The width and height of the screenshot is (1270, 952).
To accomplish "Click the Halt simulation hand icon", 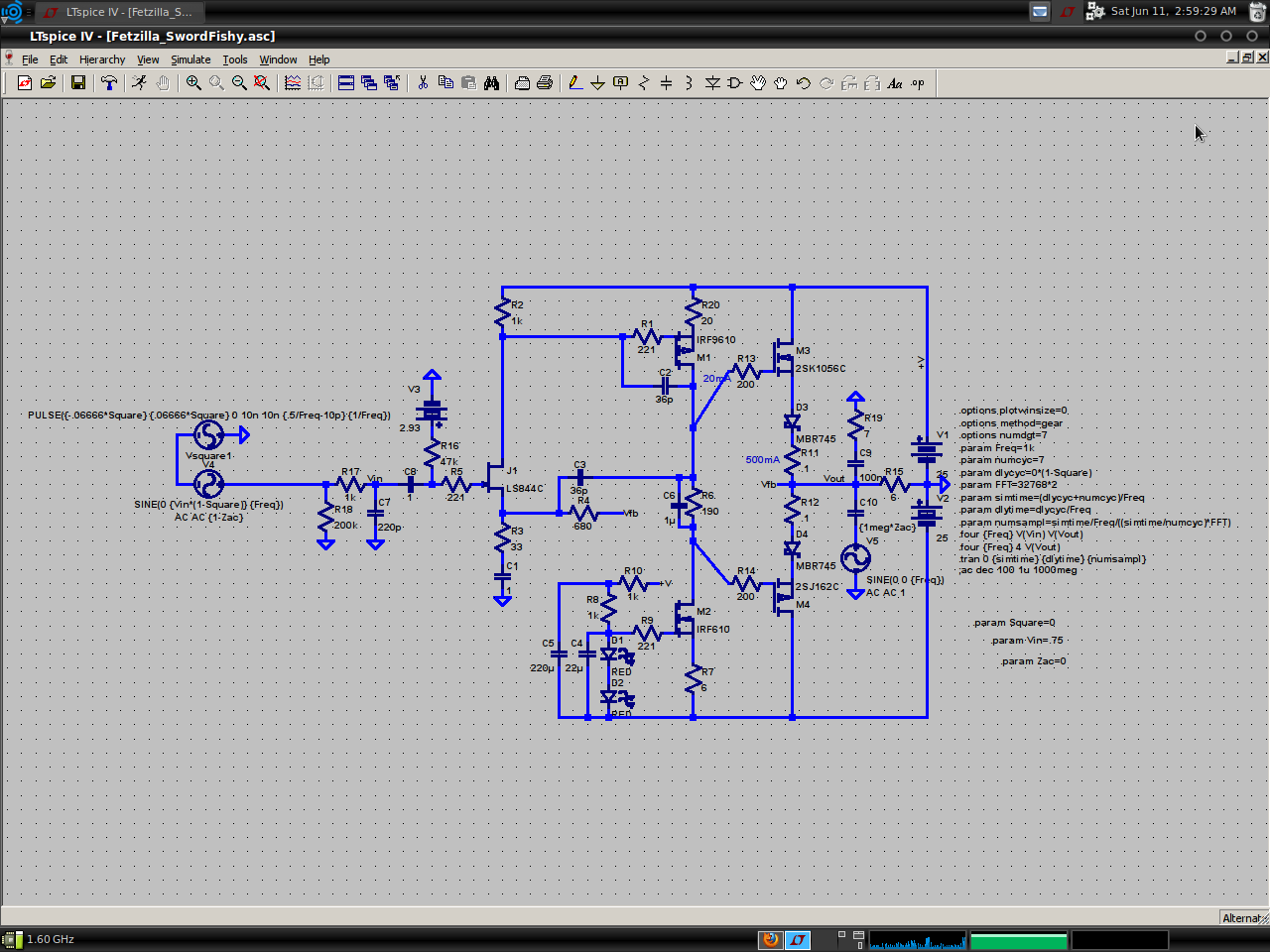I will click(163, 83).
